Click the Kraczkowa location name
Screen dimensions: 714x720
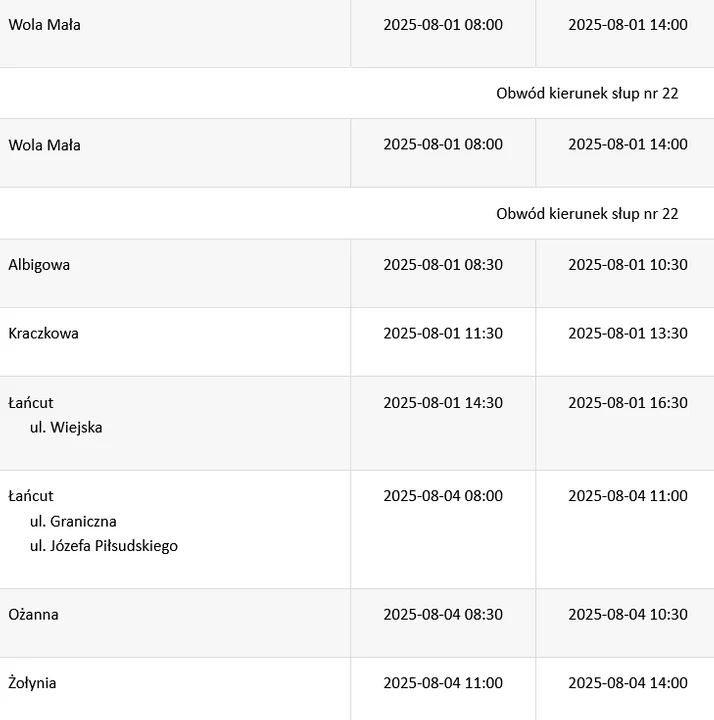tap(44, 333)
